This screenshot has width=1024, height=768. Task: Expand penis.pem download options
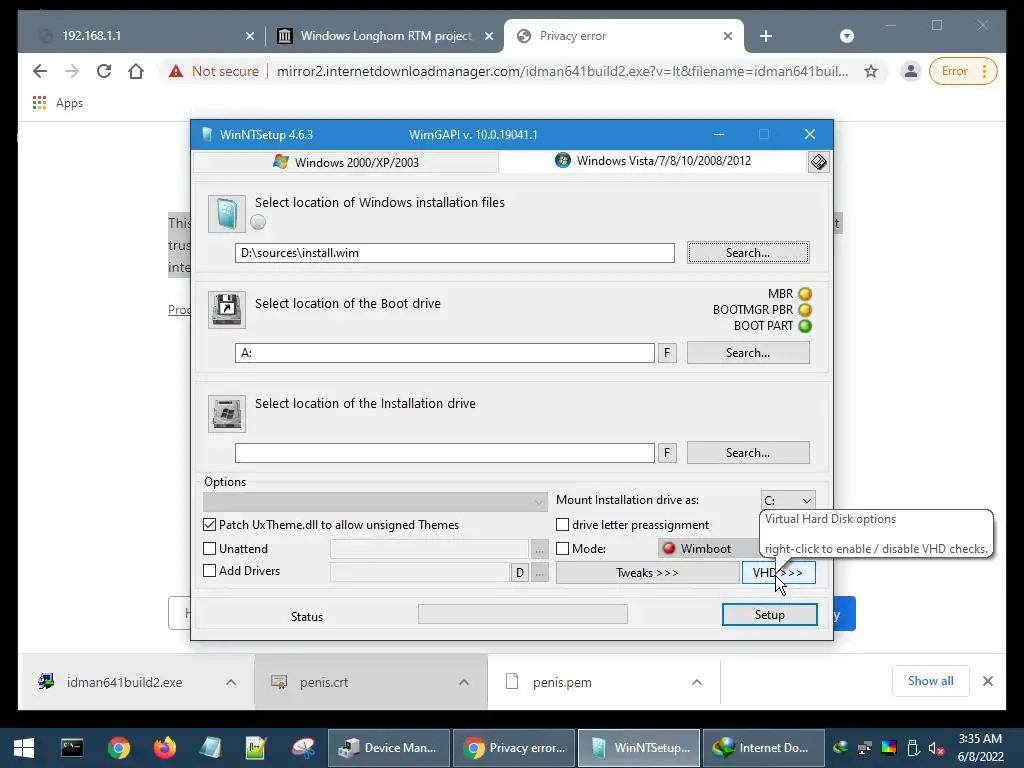coord(697,682)
